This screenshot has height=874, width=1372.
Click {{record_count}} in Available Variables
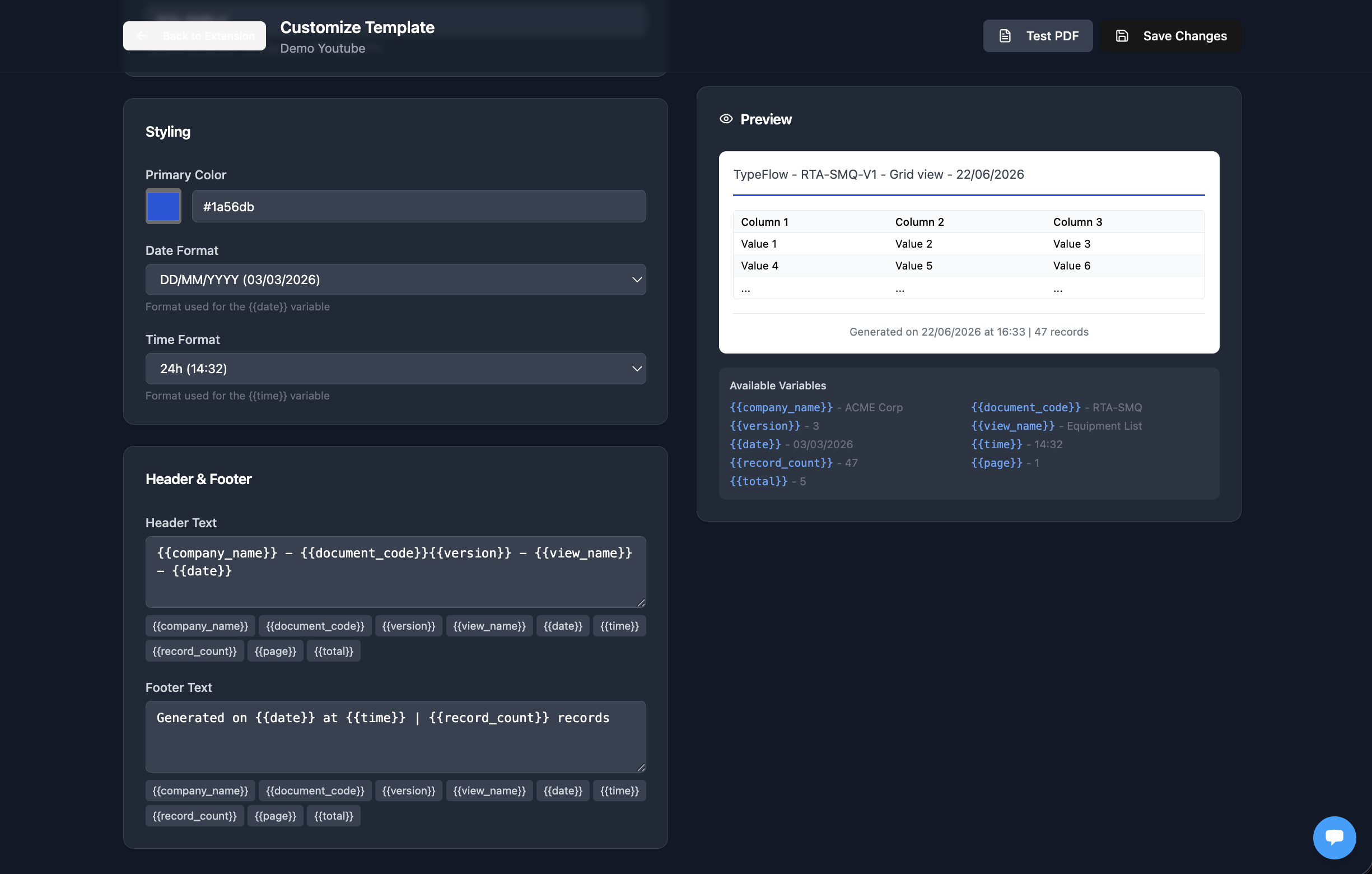pyautogui.click(x=781, y=463)
